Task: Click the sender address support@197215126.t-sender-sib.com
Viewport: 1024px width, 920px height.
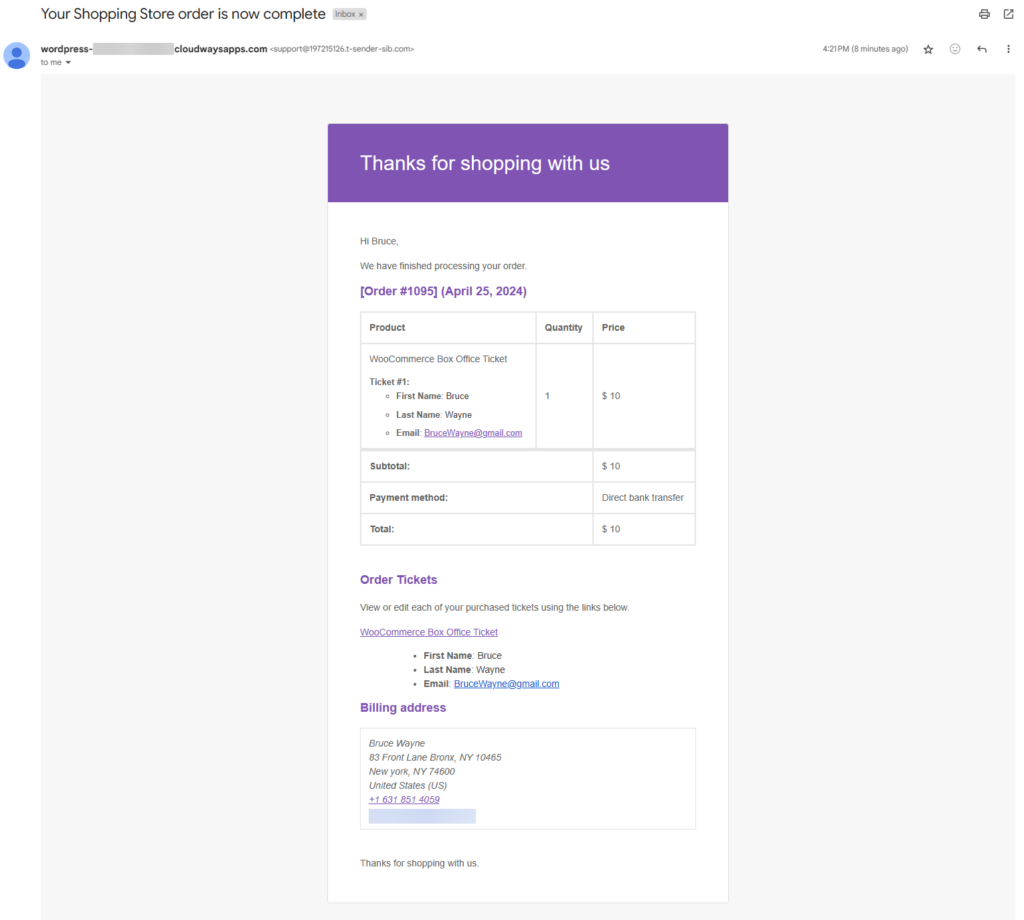Action: coord(342,49)
